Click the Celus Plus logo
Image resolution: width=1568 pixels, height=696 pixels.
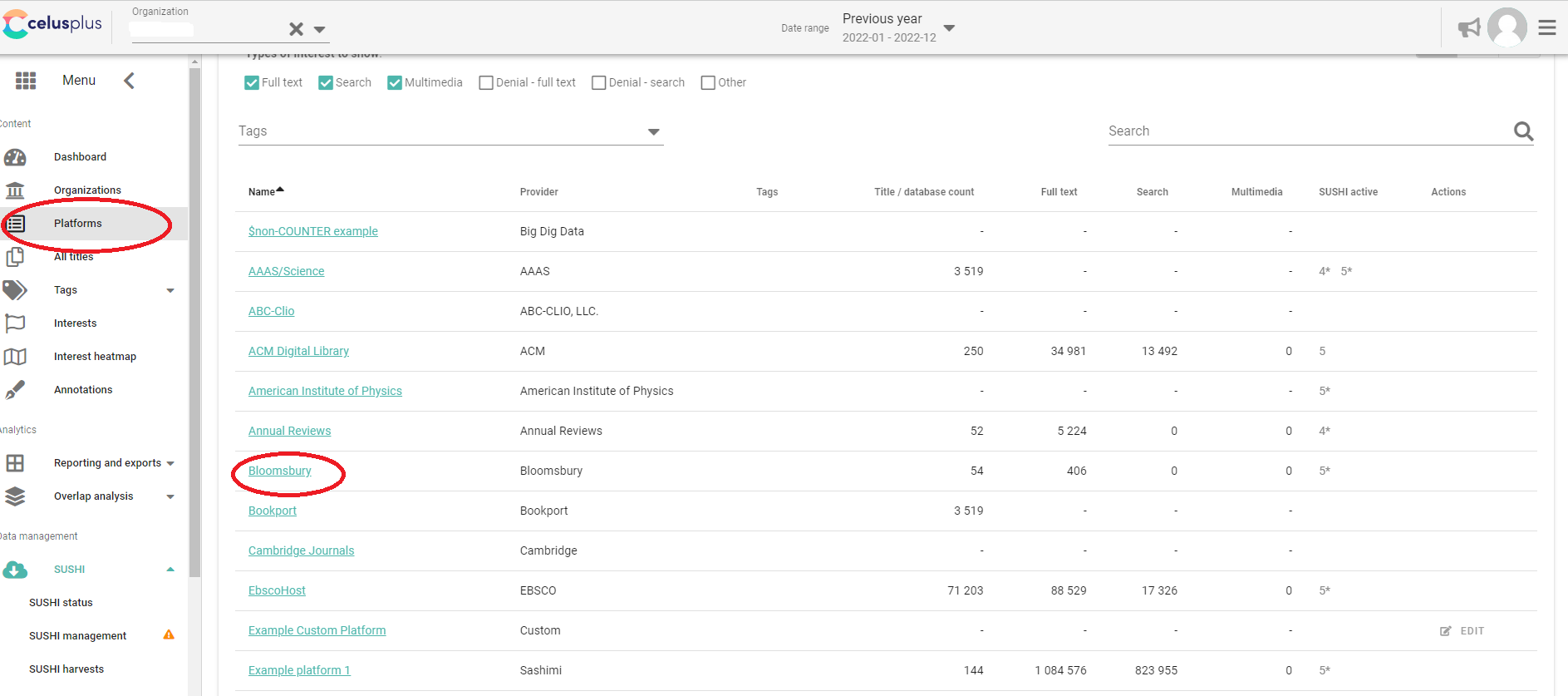tap(52, 24)
